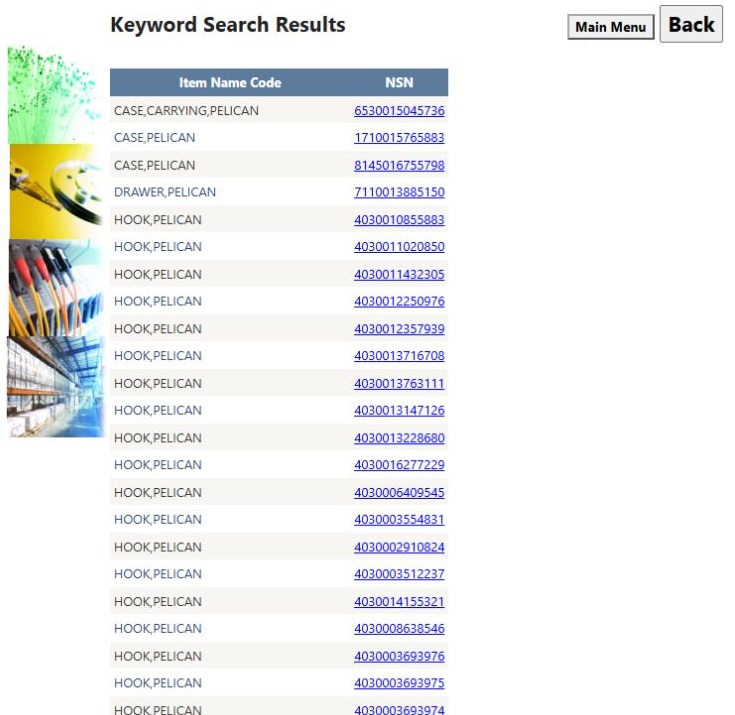Open NSN link 6530015045736

(399, 111)
